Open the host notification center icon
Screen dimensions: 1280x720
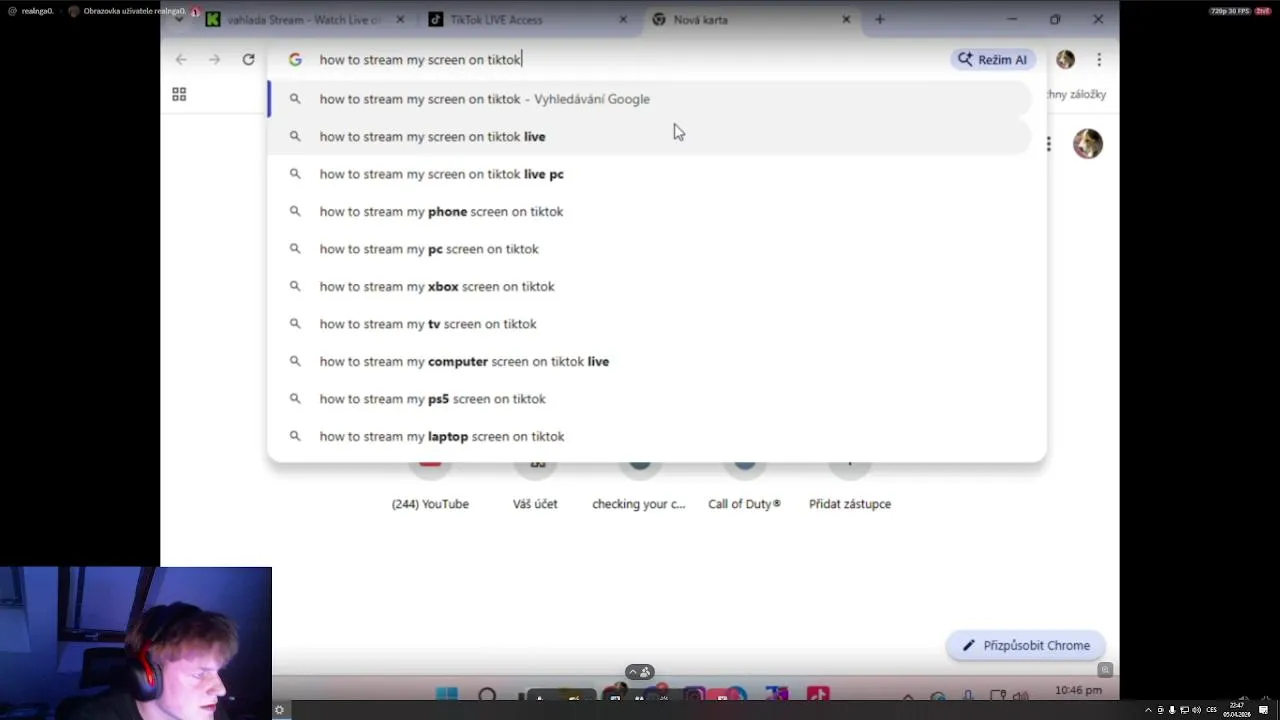point(1263,710)
